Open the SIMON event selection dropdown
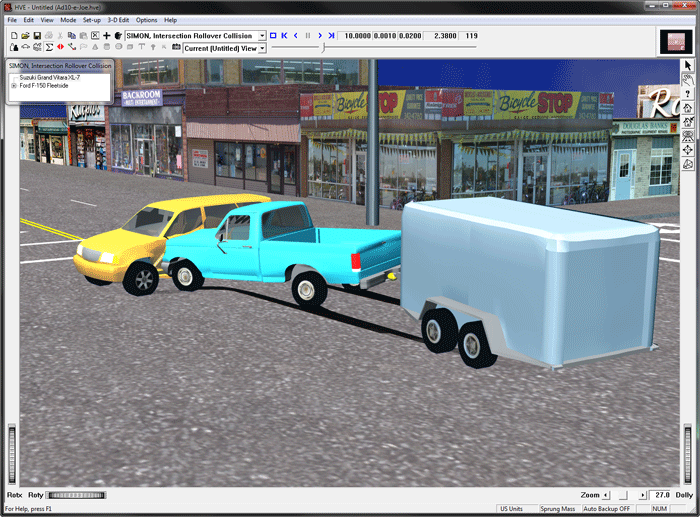 click(x=261, y=36)
